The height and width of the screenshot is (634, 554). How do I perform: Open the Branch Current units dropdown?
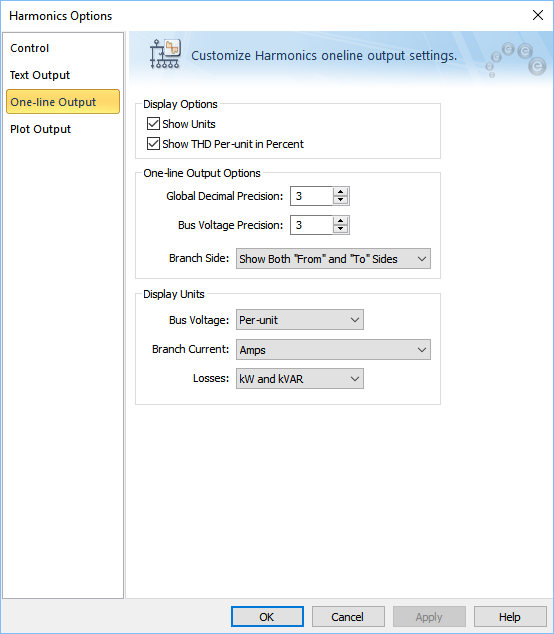click(x=333, y=350)
